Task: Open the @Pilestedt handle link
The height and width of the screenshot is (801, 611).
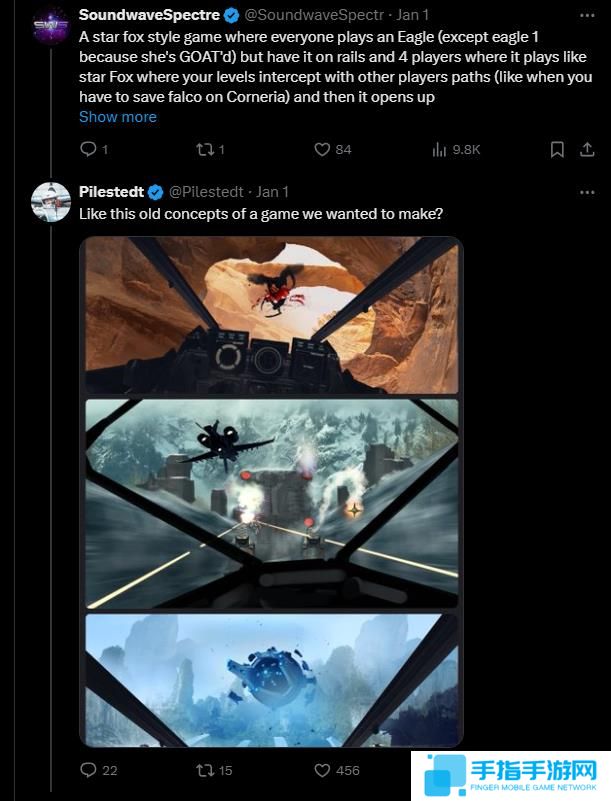Action: 207,191
